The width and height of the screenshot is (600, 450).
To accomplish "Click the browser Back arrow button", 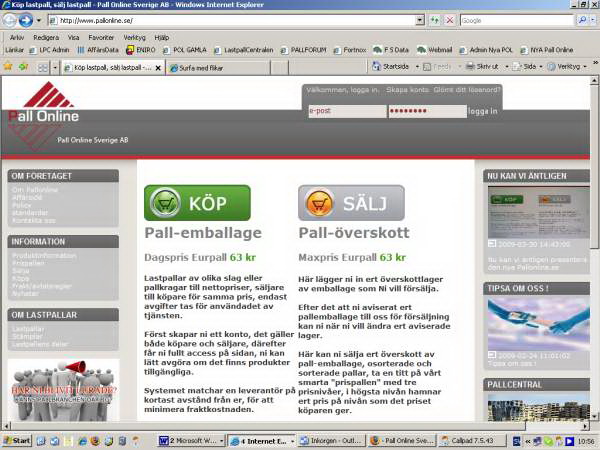I will tap(9, 20).
